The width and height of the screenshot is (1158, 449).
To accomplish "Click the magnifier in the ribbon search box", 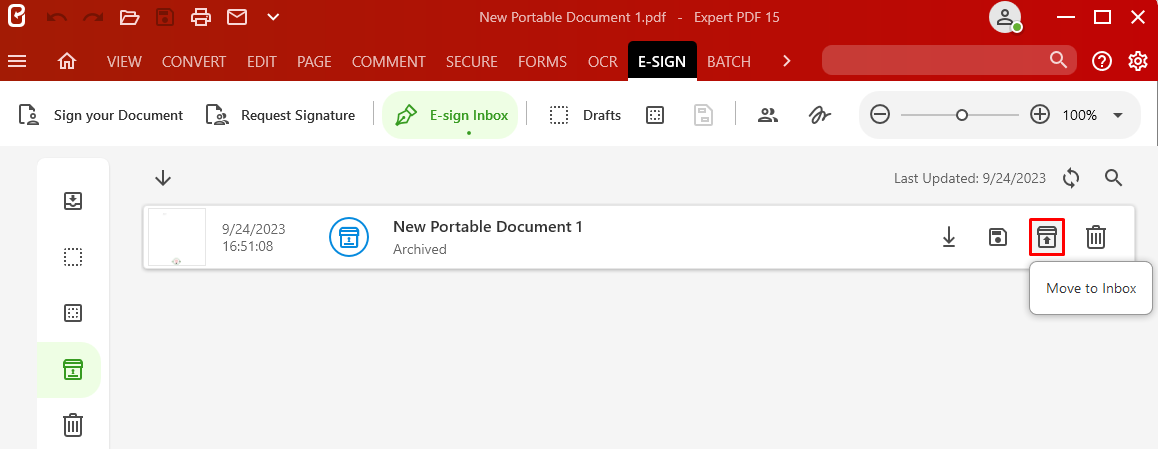I will click(1058, 61).
